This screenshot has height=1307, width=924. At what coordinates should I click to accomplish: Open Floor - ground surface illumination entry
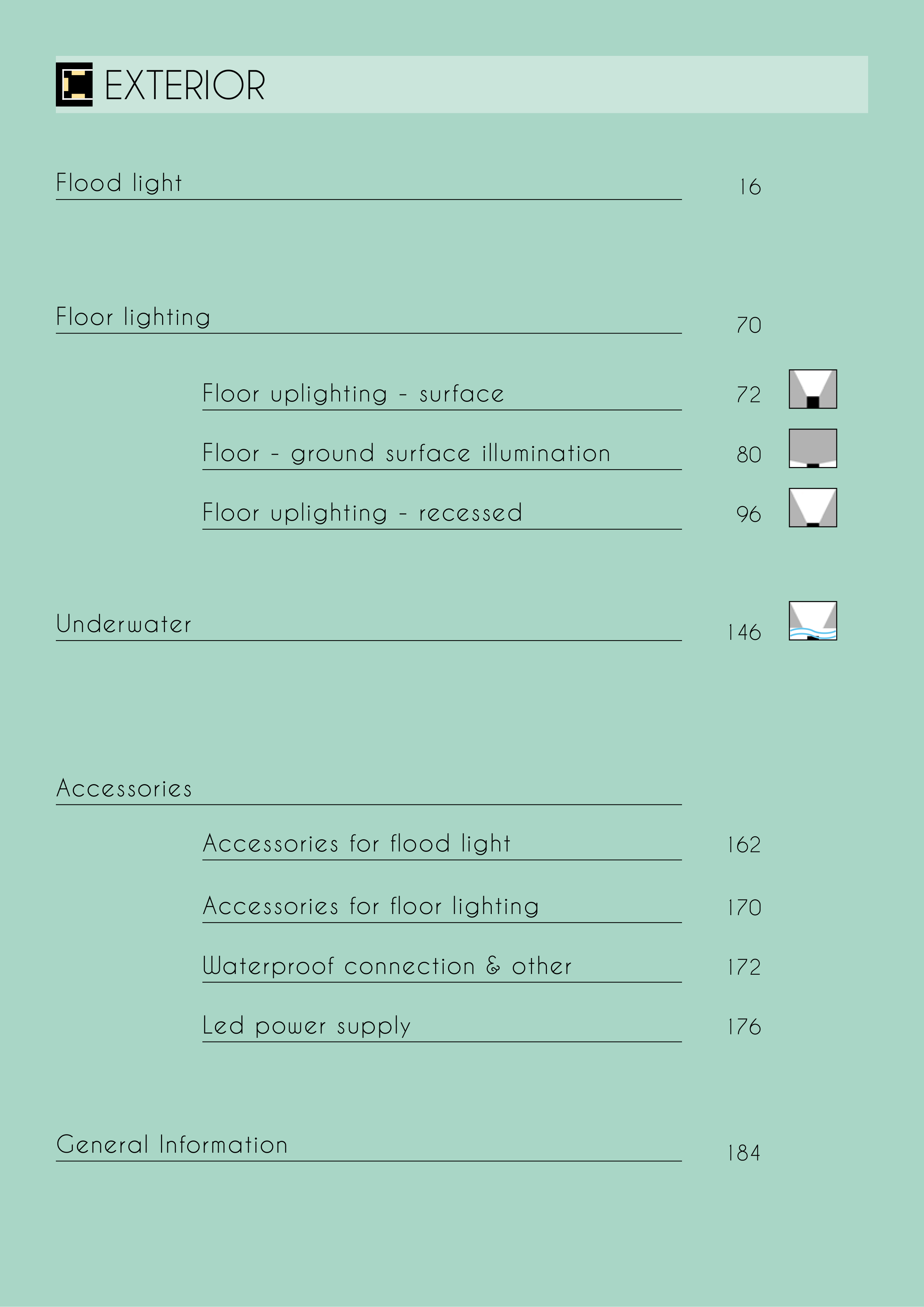point(406,454)
